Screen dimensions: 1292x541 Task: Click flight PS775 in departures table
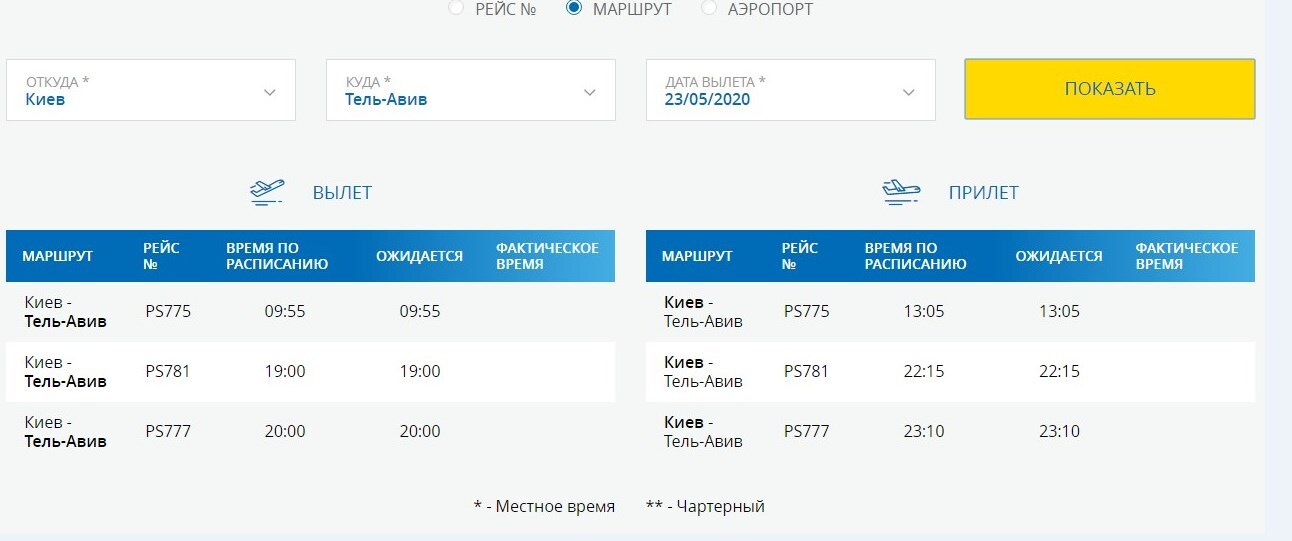click(168, 311)
